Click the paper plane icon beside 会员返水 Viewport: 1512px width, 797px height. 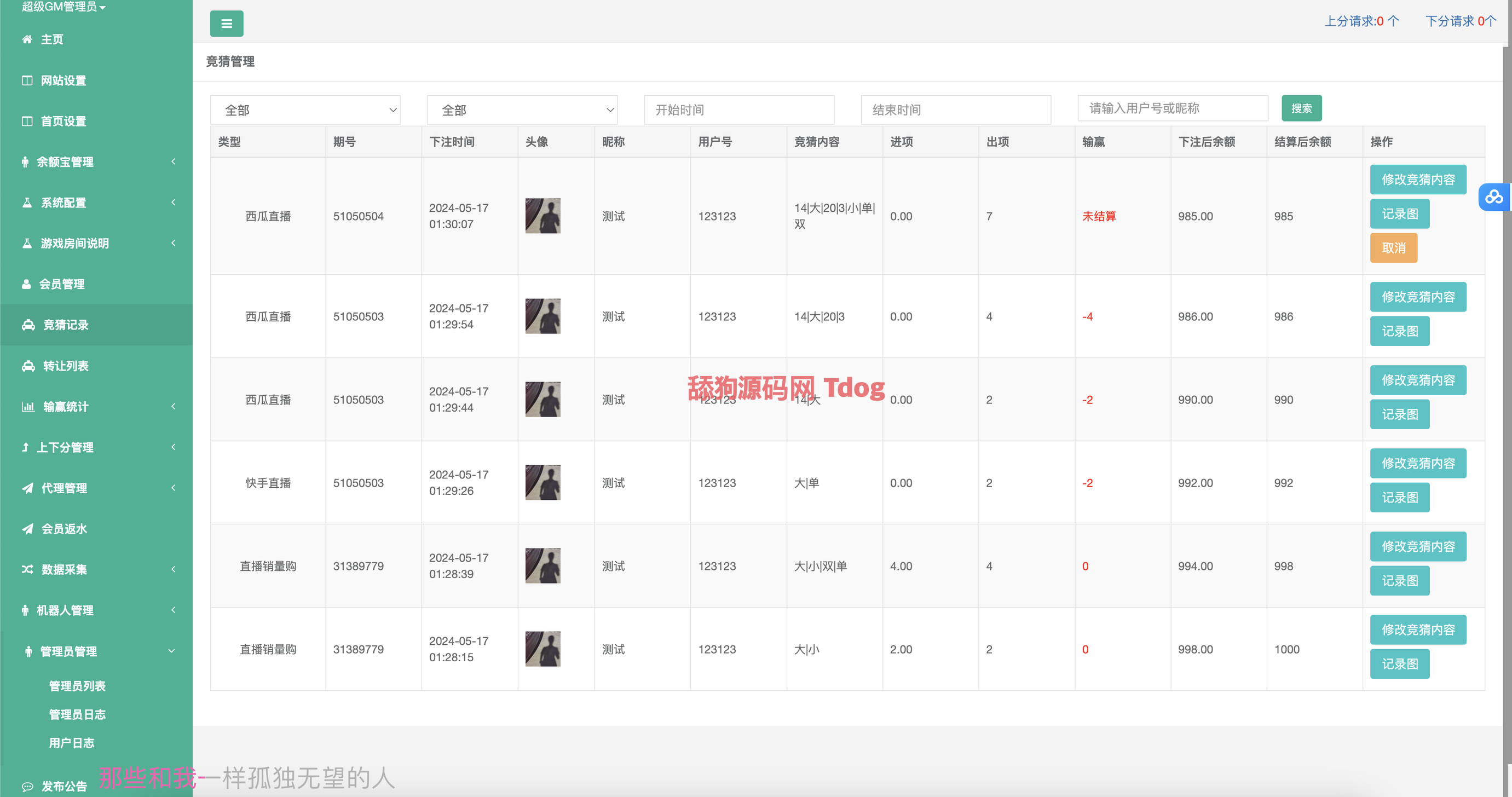(27, 529)
